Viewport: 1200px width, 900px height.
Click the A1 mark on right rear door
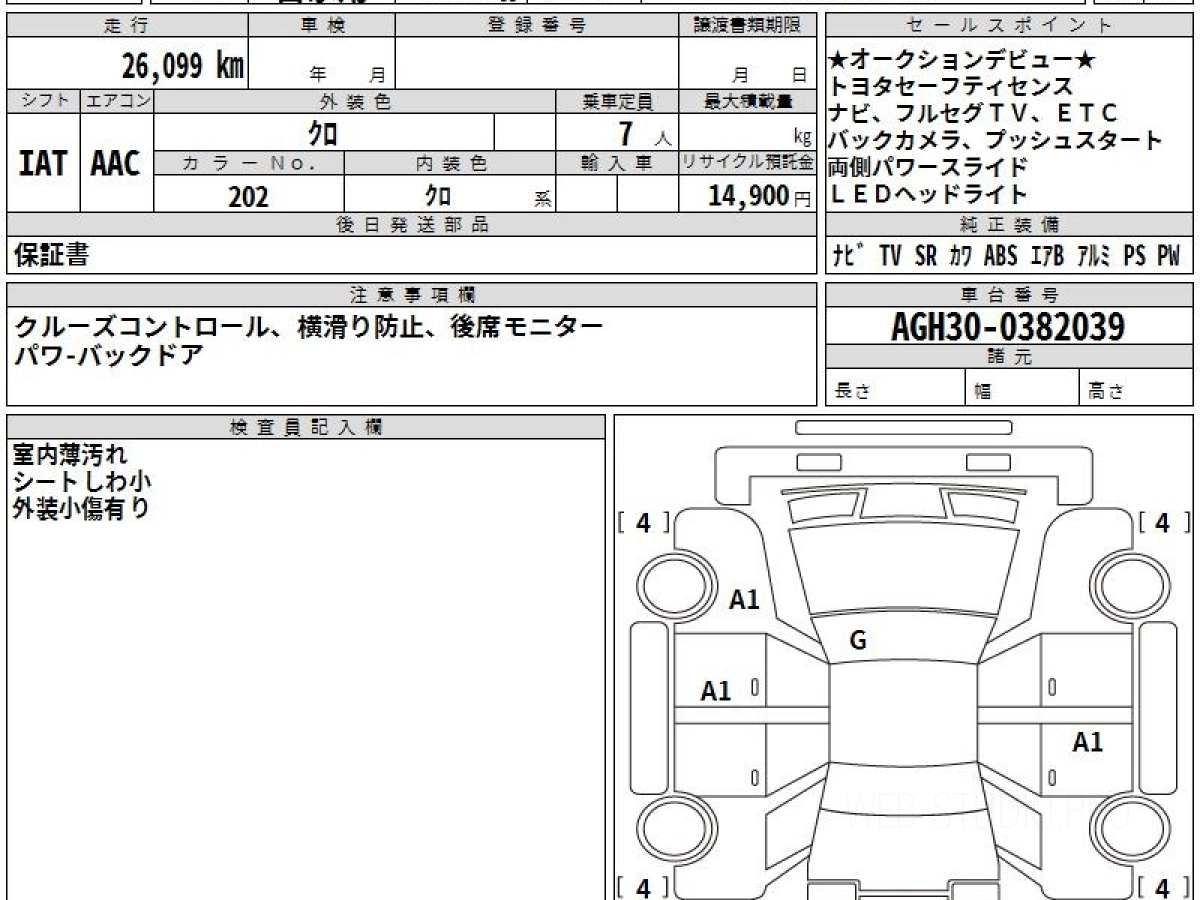click(1088, 742)
